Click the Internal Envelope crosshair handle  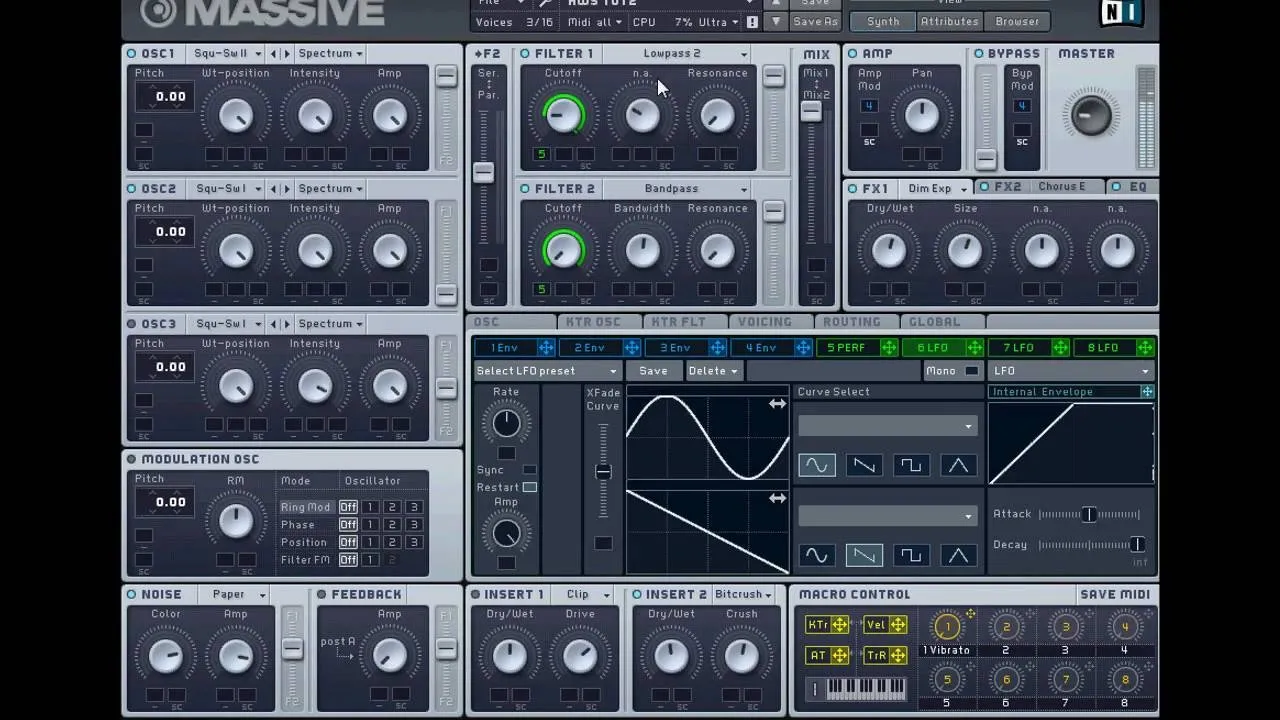coord(1147,392)
